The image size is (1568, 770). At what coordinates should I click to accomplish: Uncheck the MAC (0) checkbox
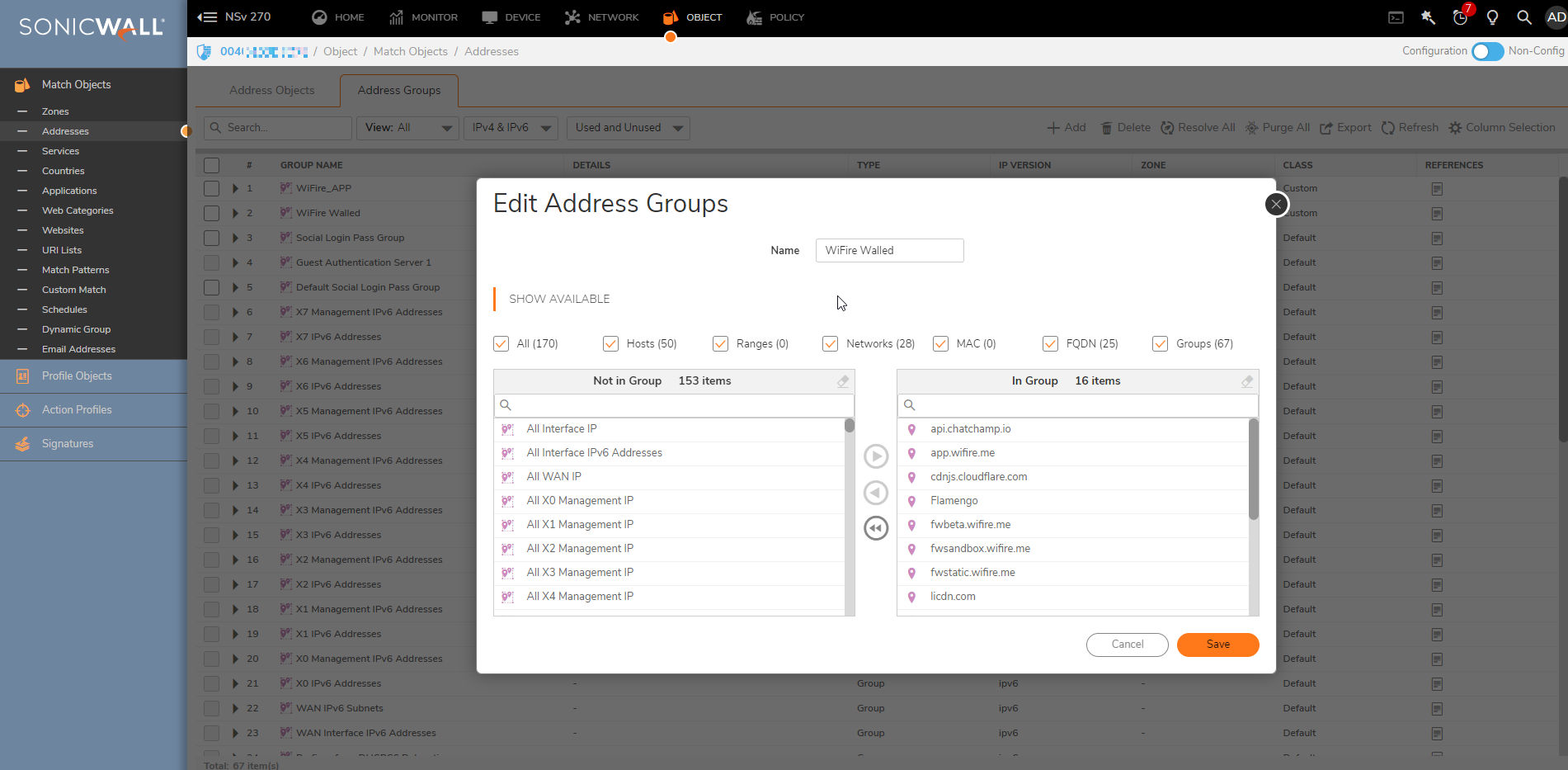[940, 344]
